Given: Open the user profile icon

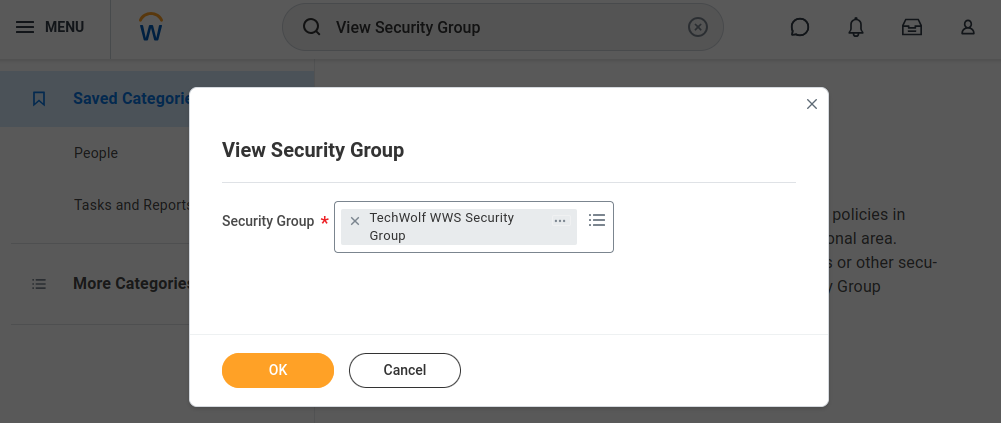Looking at the screenshot, I should click(x=968, y=27).
